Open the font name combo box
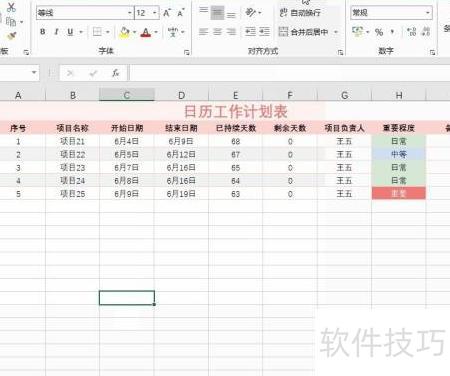 point(84,13)
